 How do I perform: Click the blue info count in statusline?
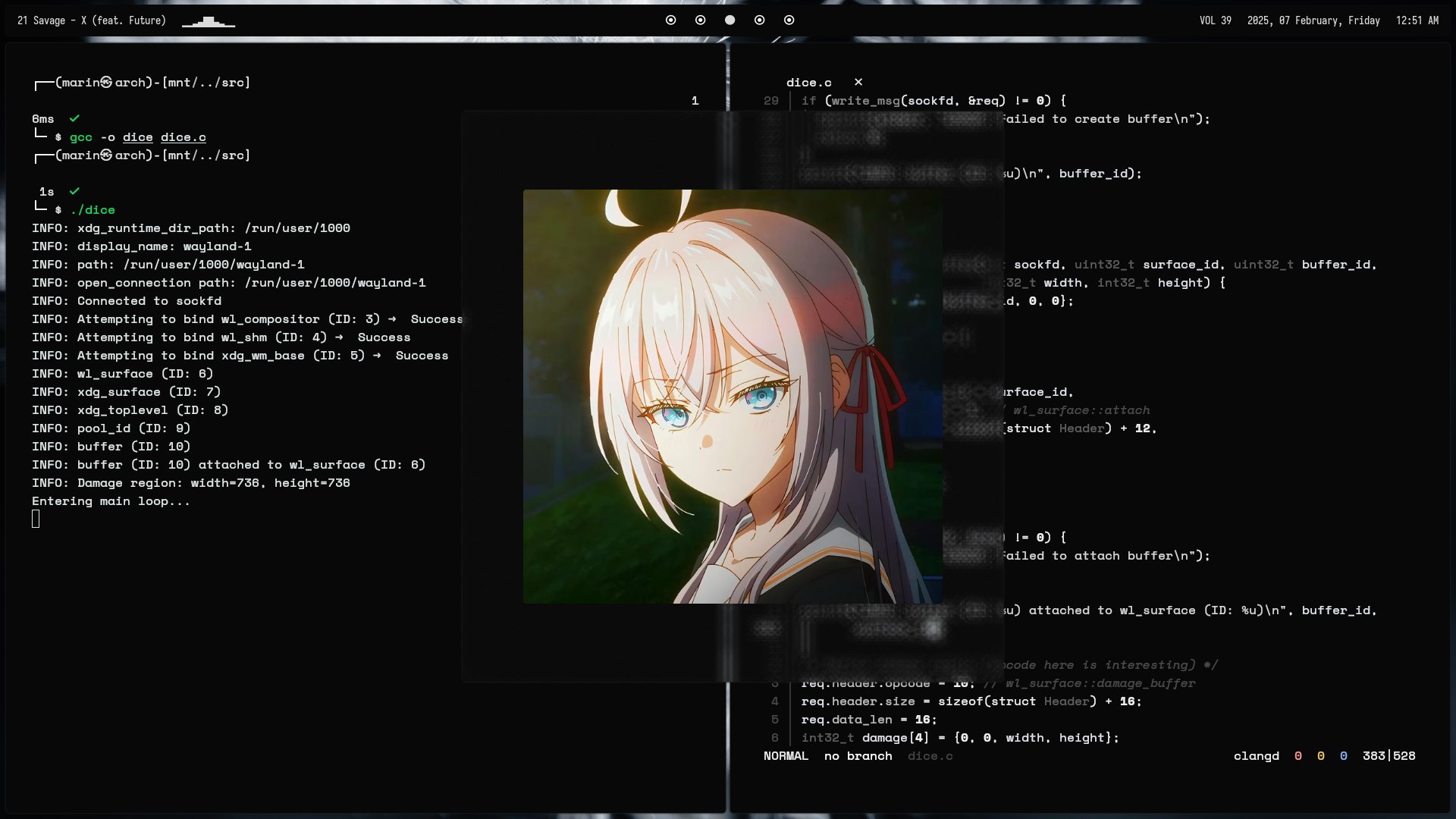(1344, 756)
